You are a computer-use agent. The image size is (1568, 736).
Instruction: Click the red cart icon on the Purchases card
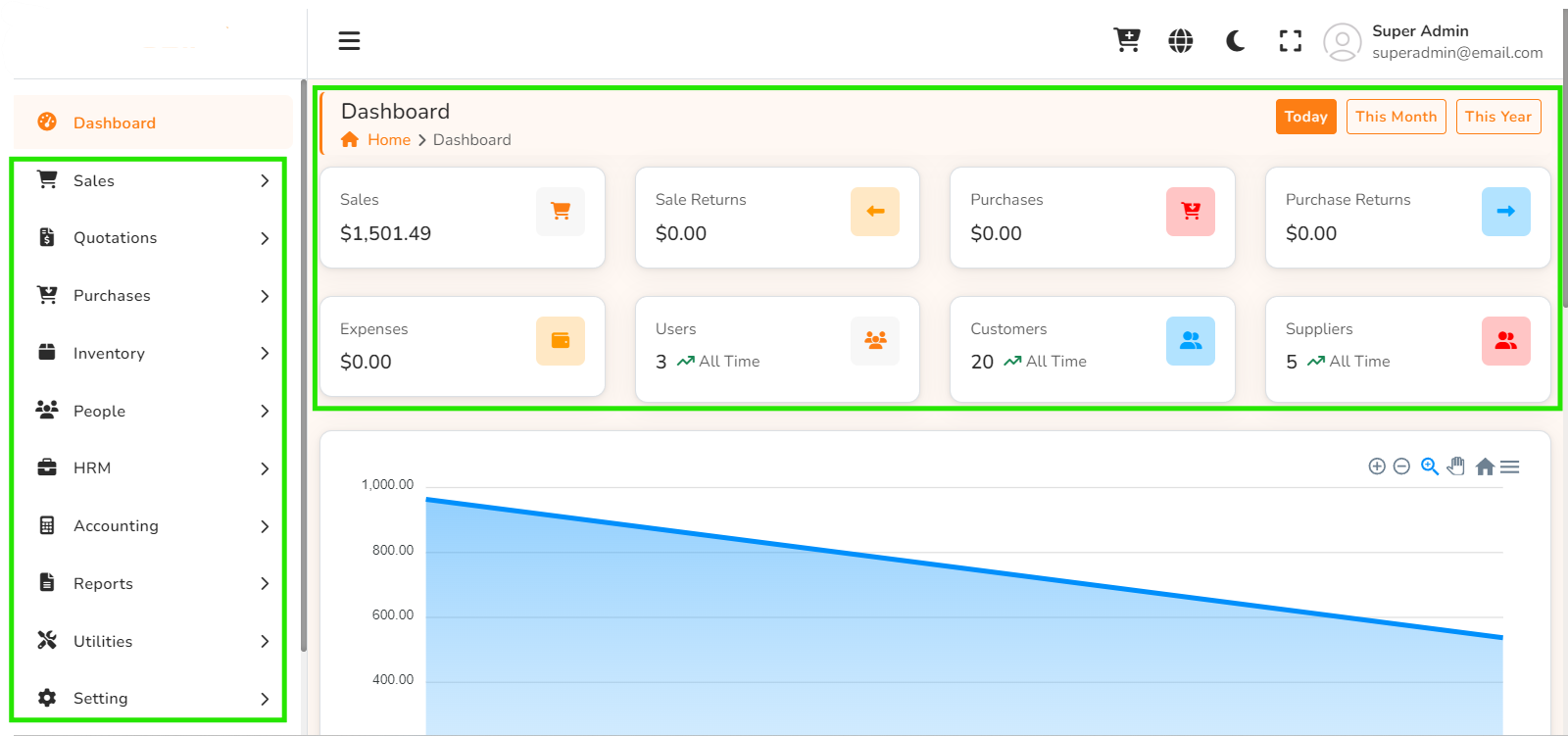point(1191,212)
